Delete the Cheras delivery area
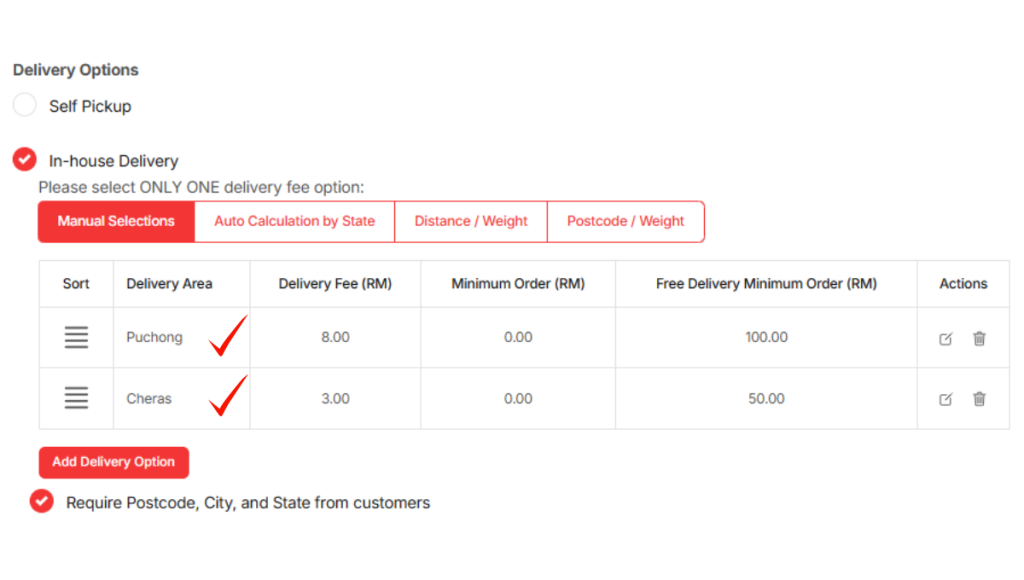Screen dimensions: 1024x580 pyautogui.click(x=979, y=399)
